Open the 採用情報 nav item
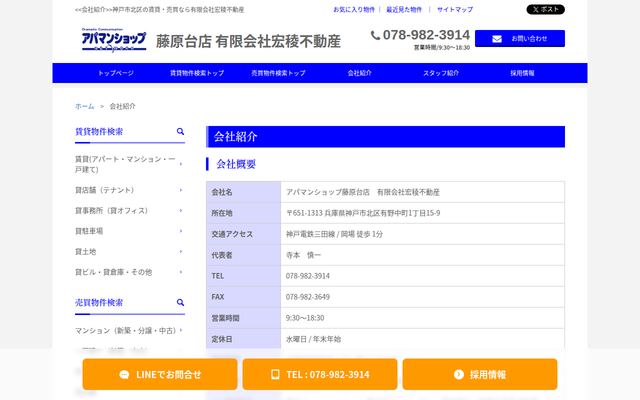640x400 pixels. (x=522, y=73)
